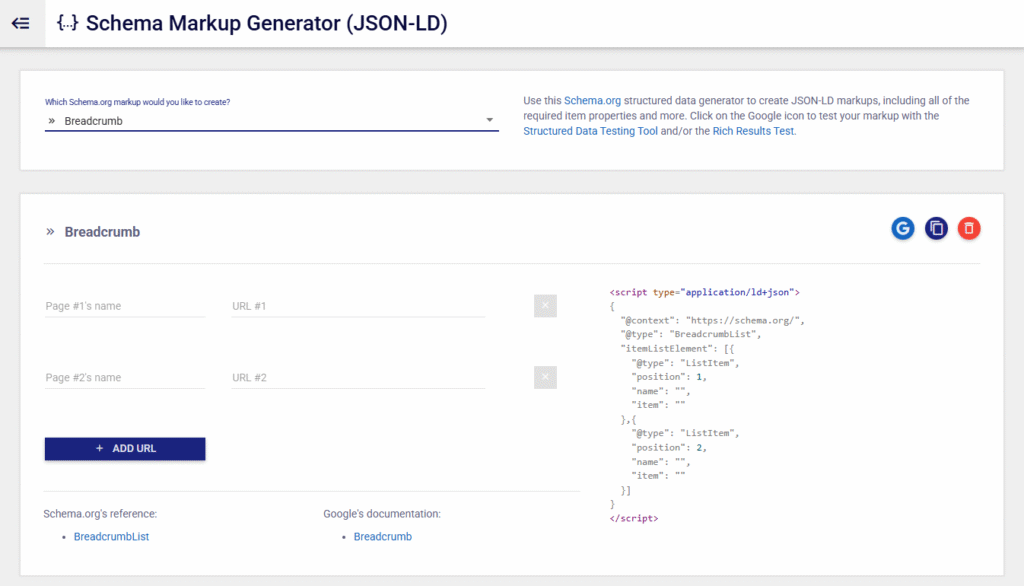Screen dimensions: 1024x586
Task: Open the BreadcrumbList reference link
Action: pyautogui.click(x=111, y=536)
